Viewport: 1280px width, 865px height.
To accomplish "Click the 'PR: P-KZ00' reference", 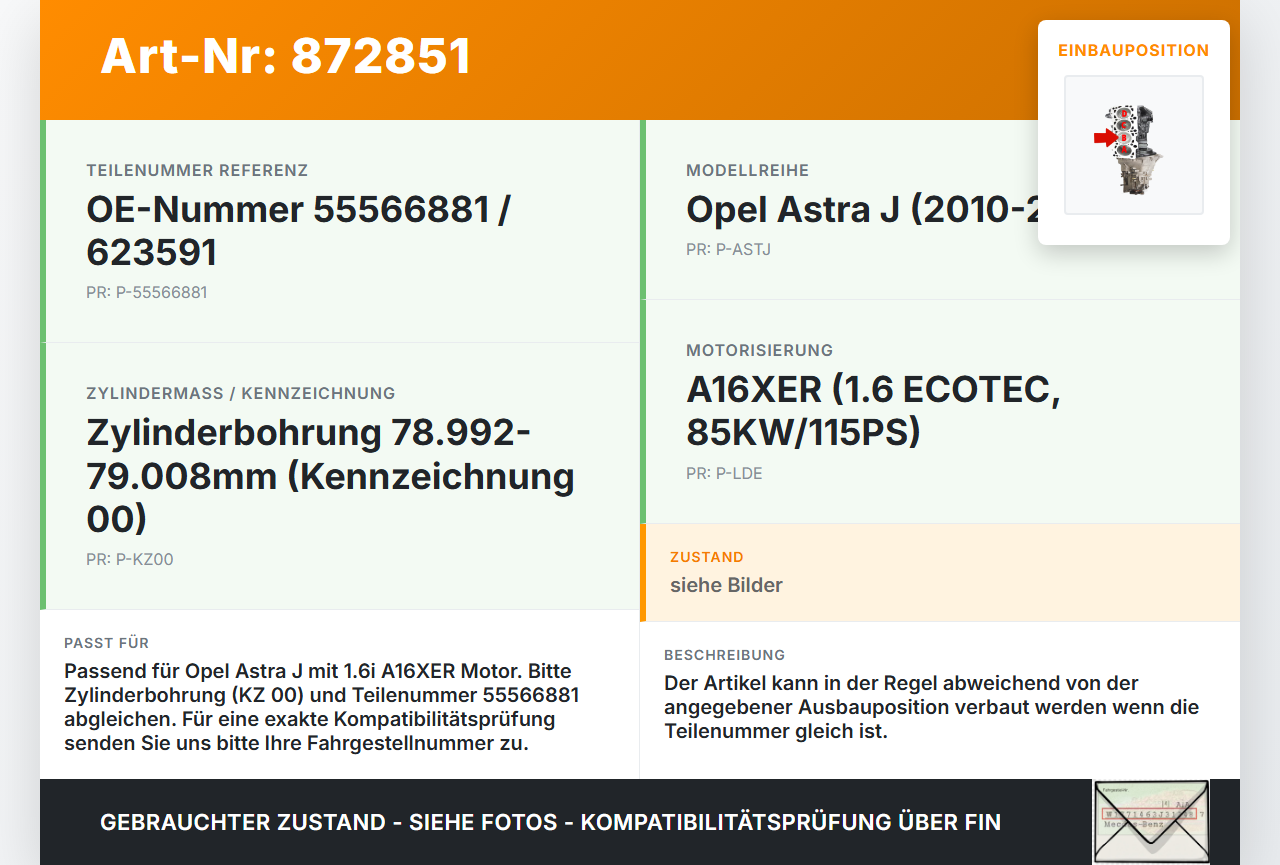I will pos(130,560).
